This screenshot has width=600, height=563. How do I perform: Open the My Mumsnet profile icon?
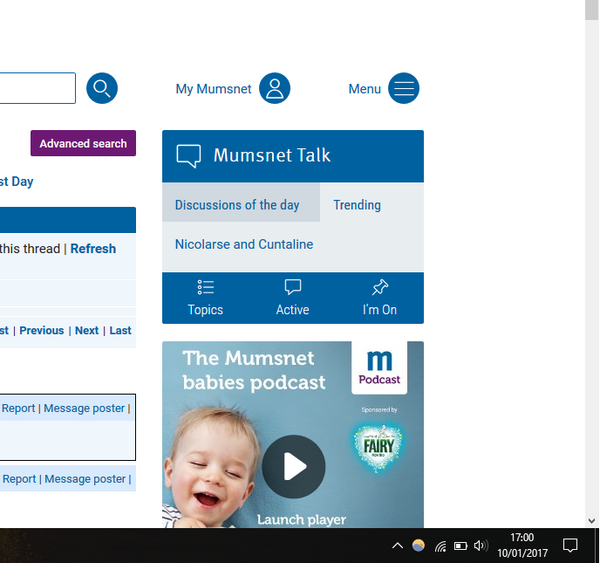click(274, 88)
